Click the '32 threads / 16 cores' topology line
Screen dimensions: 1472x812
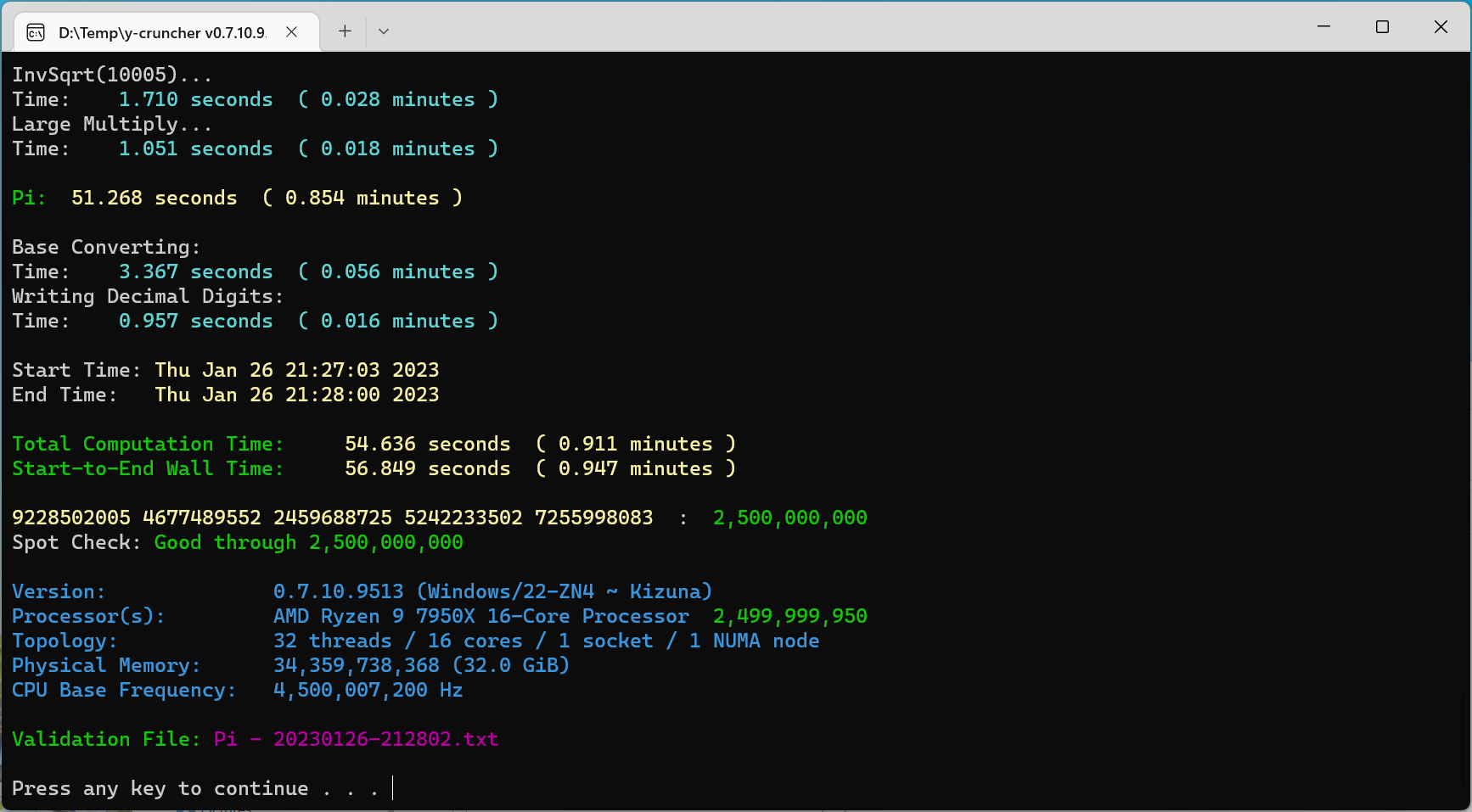[x=547, y=641]
